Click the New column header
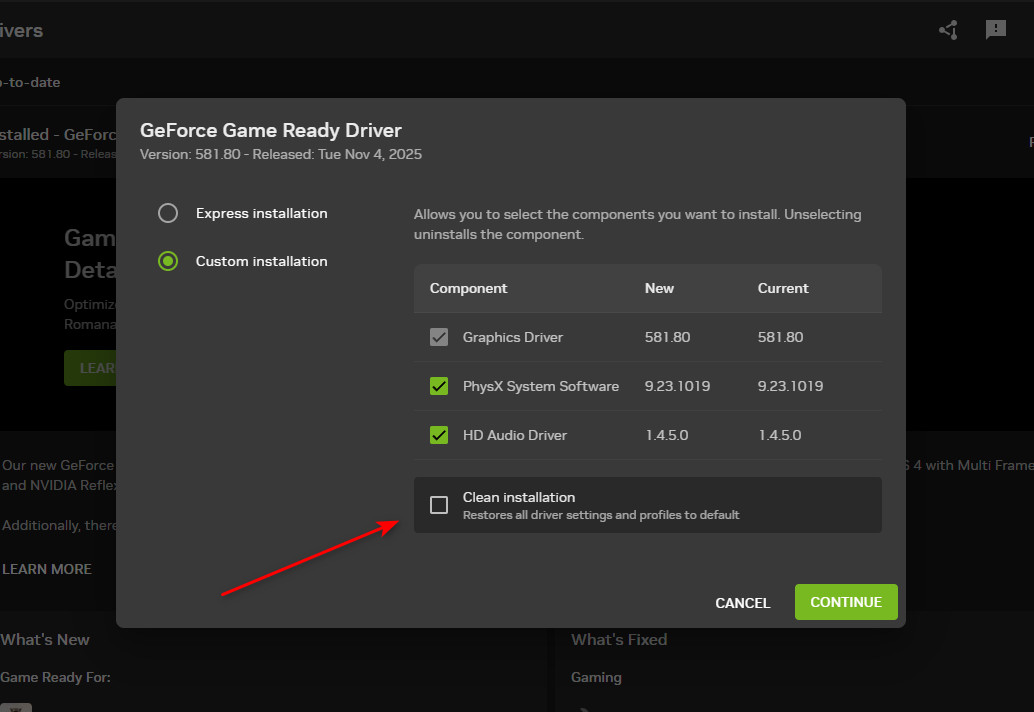This screenshot has height=712, width=1034. click(659, 288)
